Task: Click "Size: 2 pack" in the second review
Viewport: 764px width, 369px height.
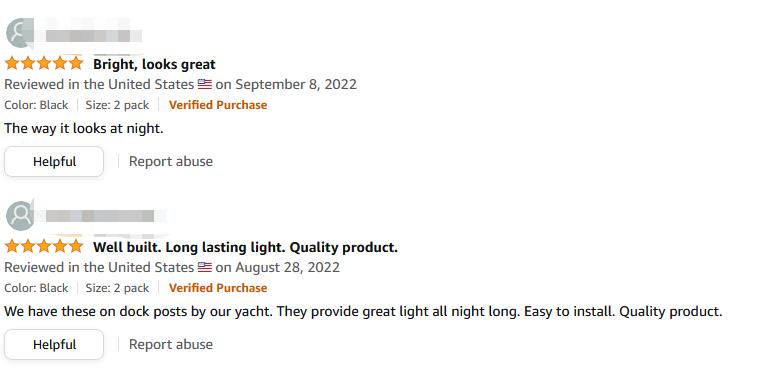Action: 117,288
